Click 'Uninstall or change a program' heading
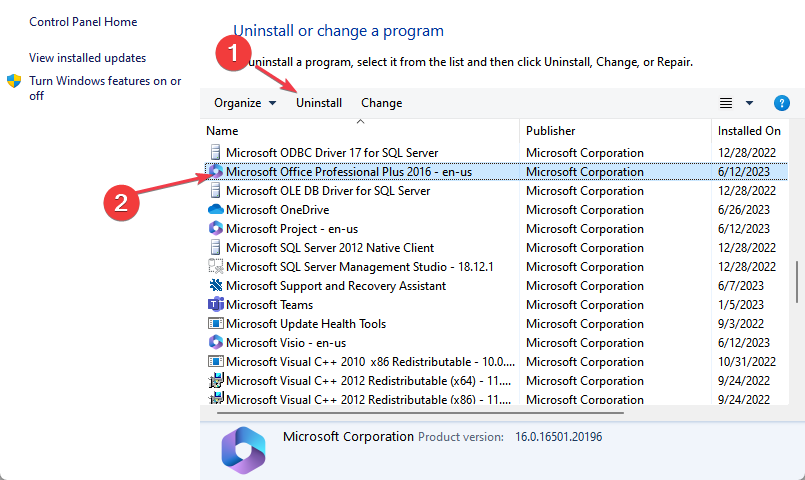The width and height of the screenshot is (805, 480). tap(339, 31)
